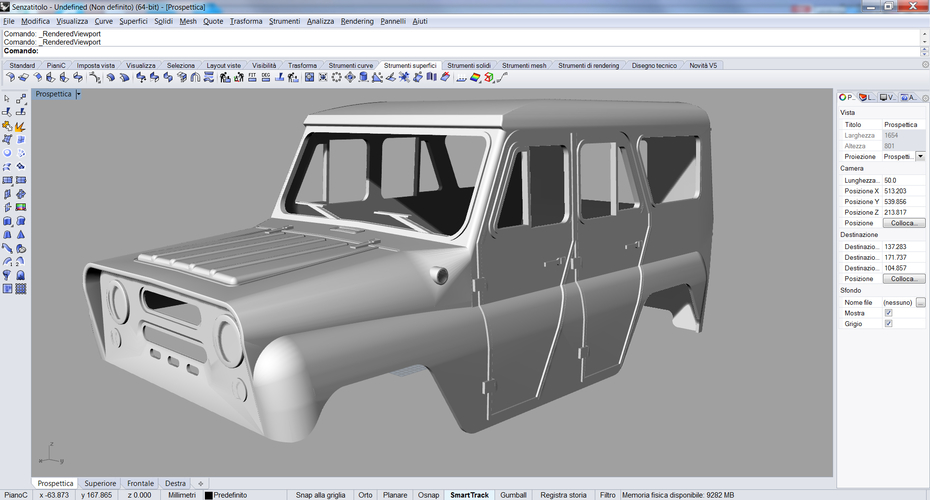Add a new viewport tab with plus
Viewport: 930px width, 500px height.
click(200, 483)
